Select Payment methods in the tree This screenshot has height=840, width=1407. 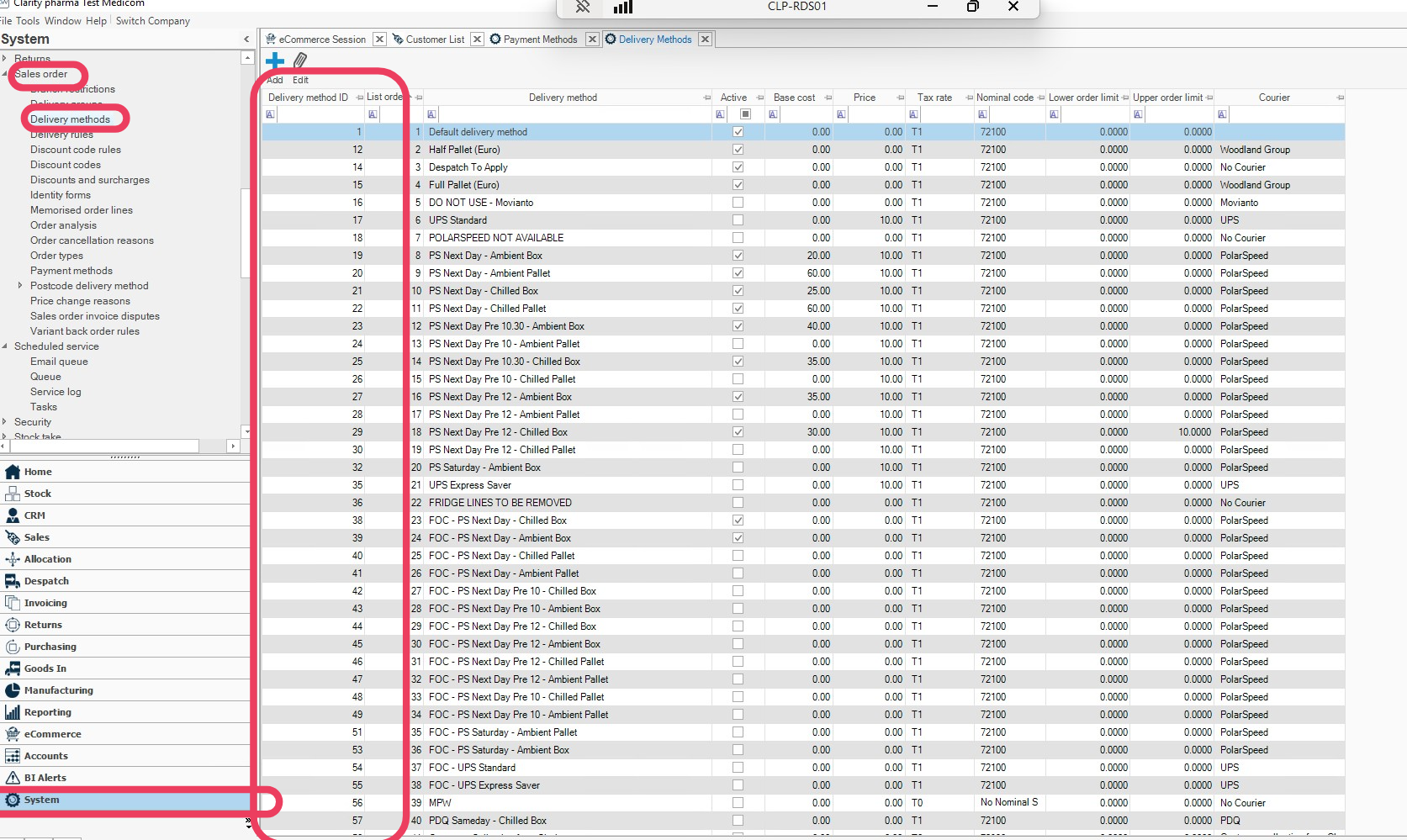(71, 271)
